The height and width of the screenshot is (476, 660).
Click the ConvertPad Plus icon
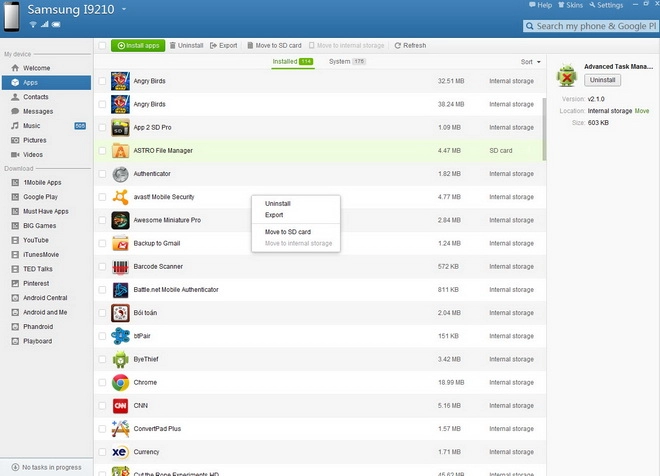pyautogui.click(x=120, y=428)
